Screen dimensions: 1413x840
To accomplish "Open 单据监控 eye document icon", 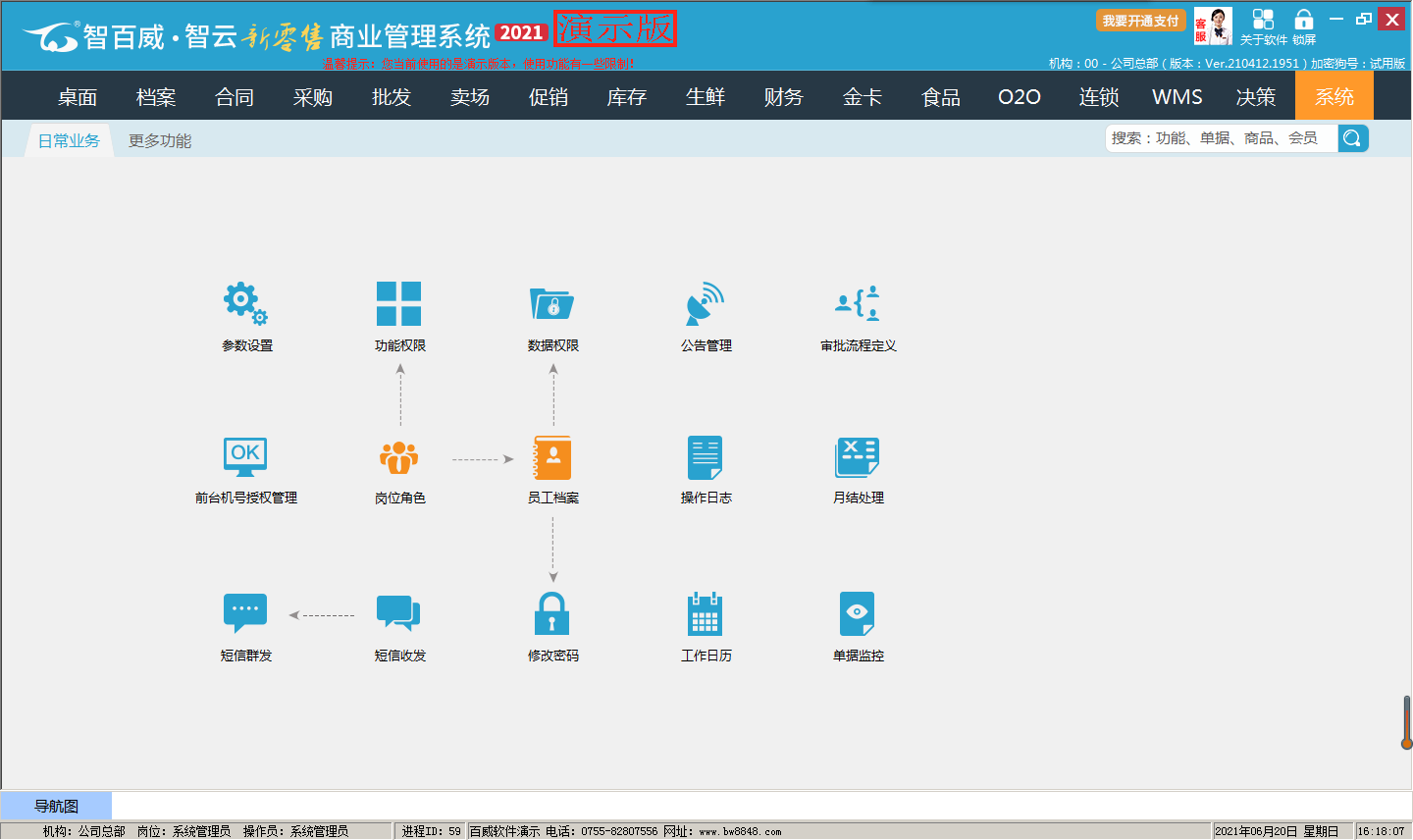I will [858, 614].
